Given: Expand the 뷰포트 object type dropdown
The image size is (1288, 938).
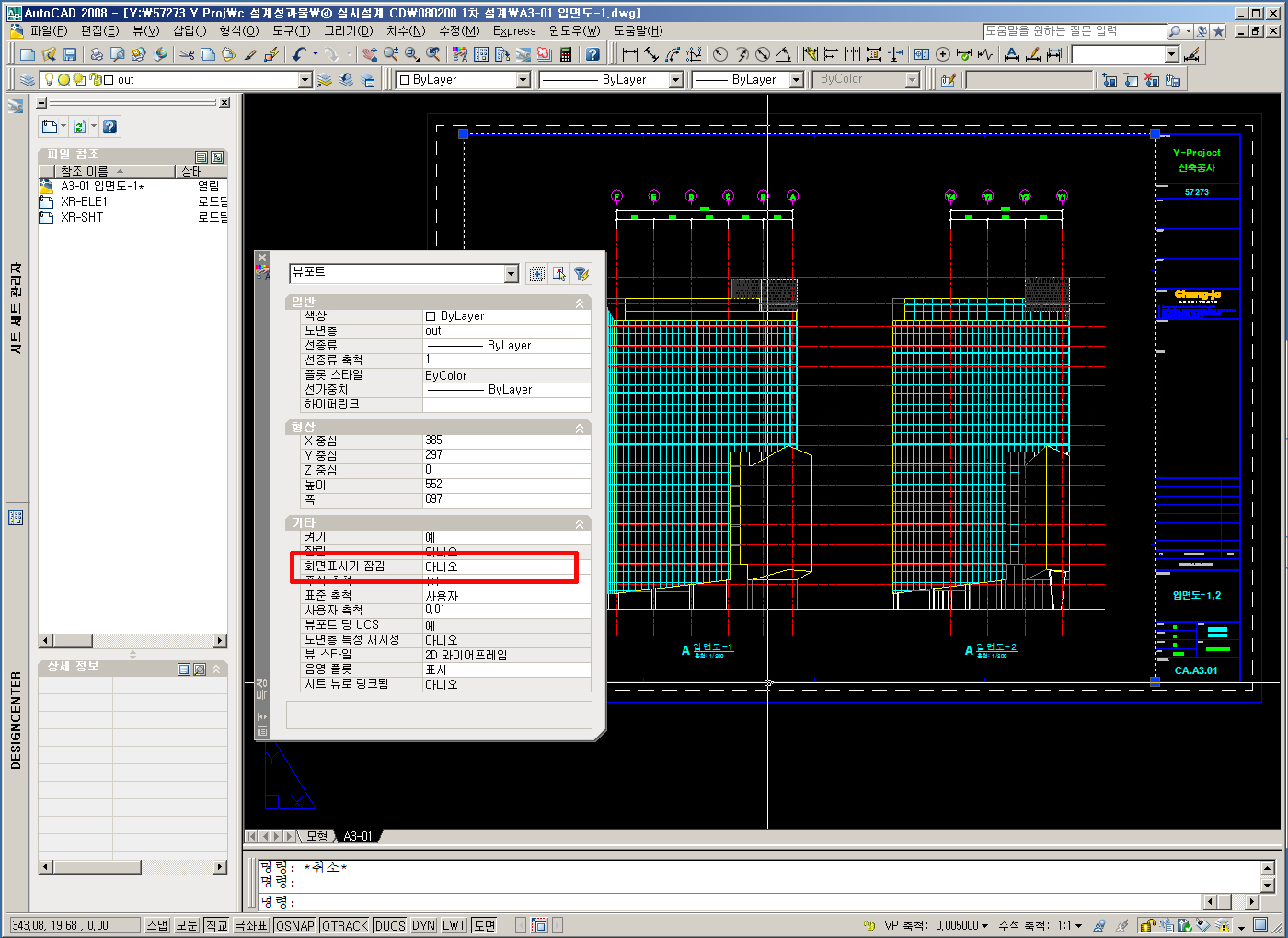Looking at the screenshot, I should coord(512,274).
